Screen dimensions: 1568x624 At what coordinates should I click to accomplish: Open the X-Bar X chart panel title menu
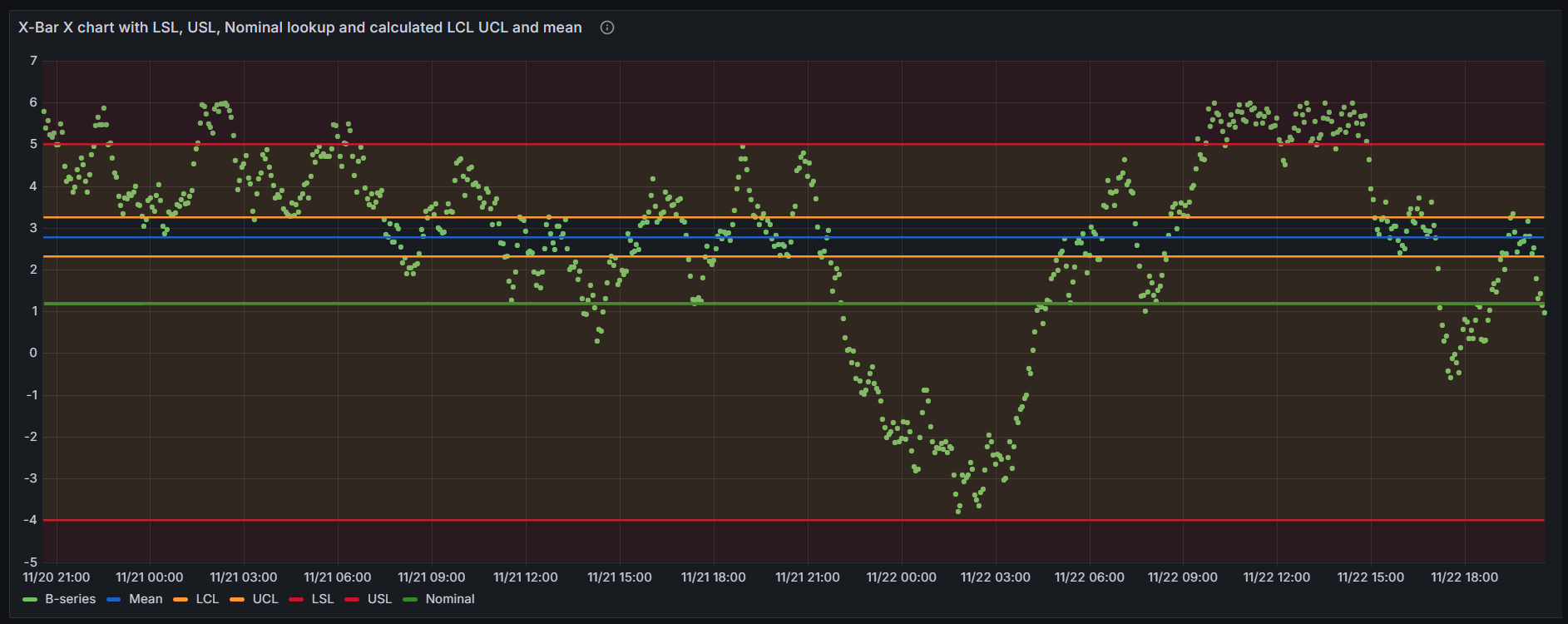coord(300,27)
